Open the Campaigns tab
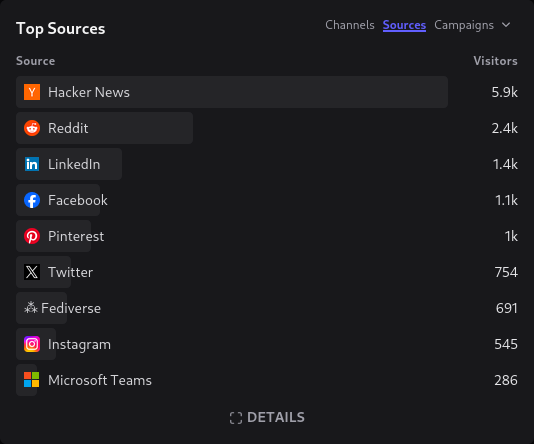Screen dimensions: 534x444 tap(464, 26)
